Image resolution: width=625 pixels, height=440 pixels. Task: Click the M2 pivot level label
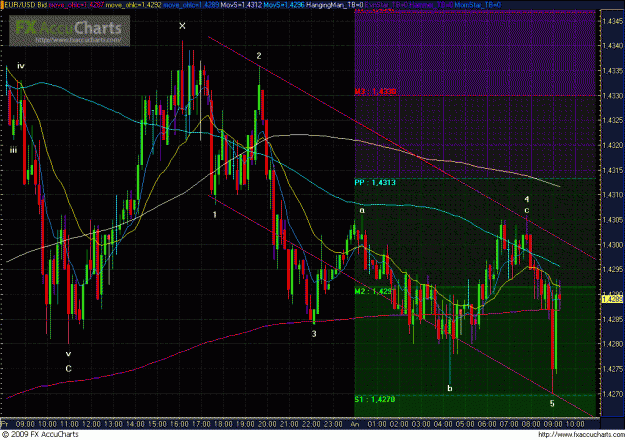point(373,291)
